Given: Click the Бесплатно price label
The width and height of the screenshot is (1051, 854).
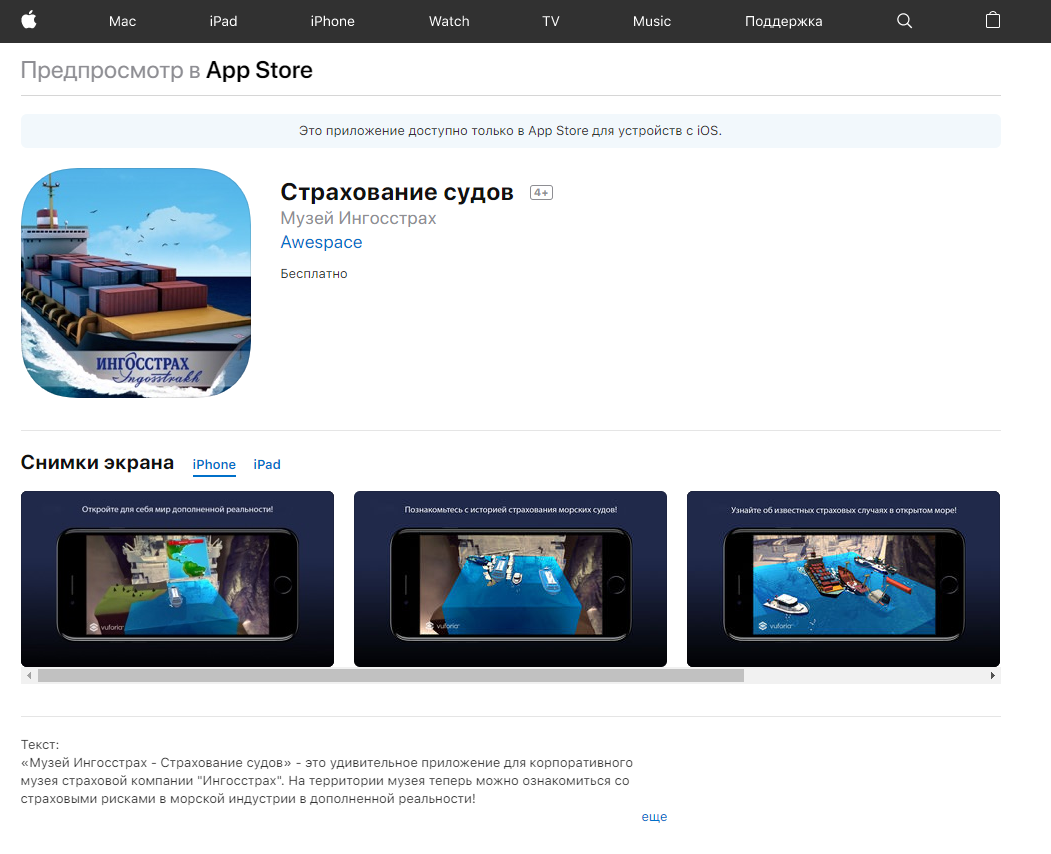Looking at the screenshot, I should click(314, 273).
